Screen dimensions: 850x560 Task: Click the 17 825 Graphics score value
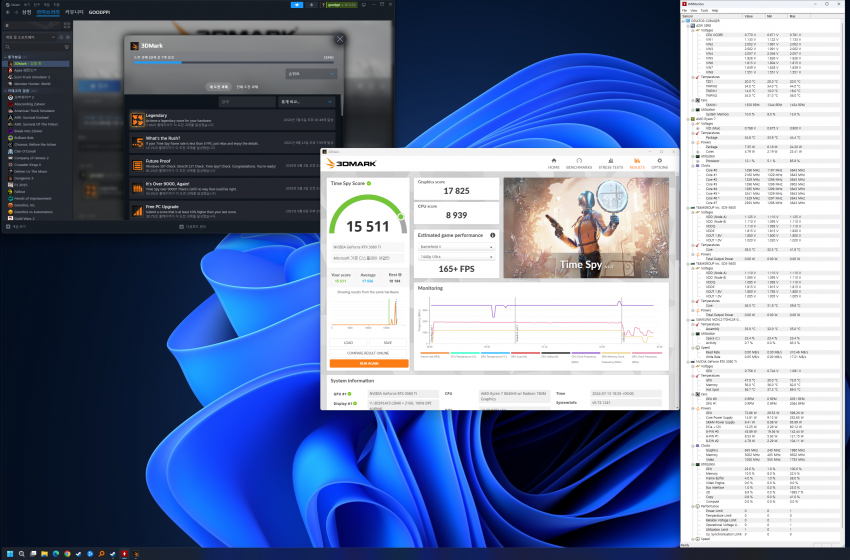pyautogui.click(x=456, y=191)
